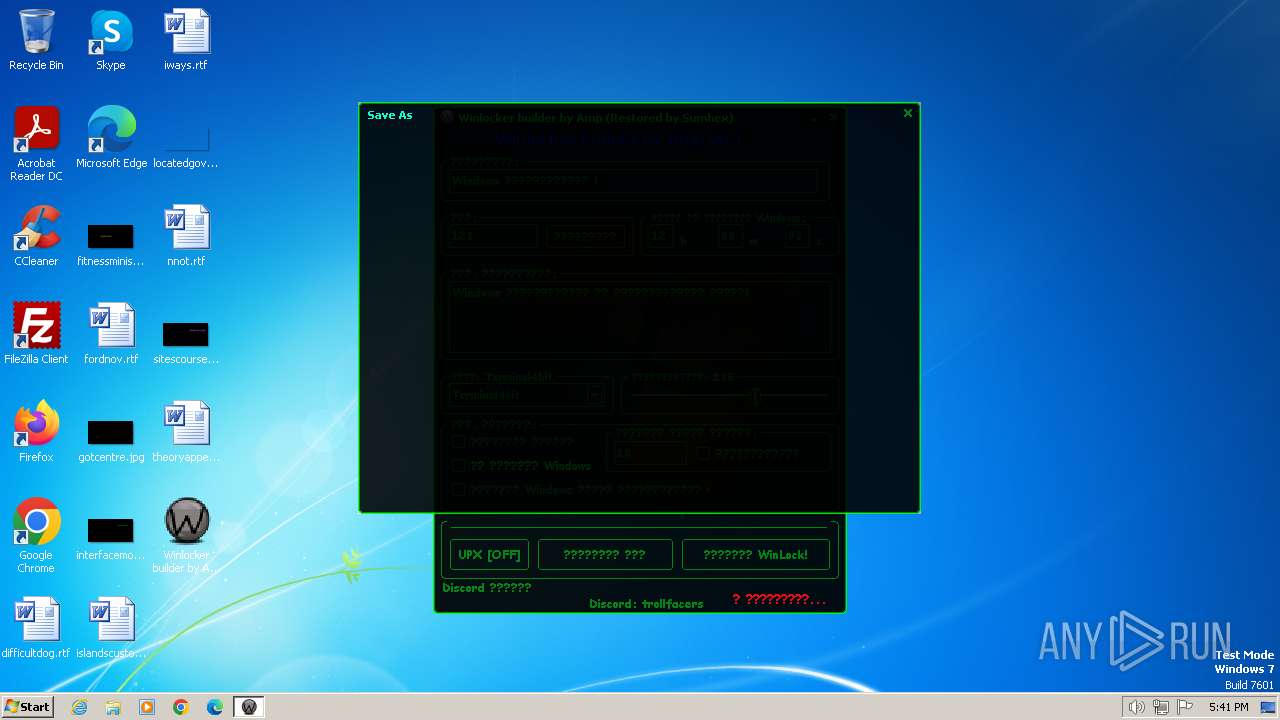The height and width of the screenshot is (720, 1280).
Task: Click the Discord: trollfacers text
Action: 646,604
